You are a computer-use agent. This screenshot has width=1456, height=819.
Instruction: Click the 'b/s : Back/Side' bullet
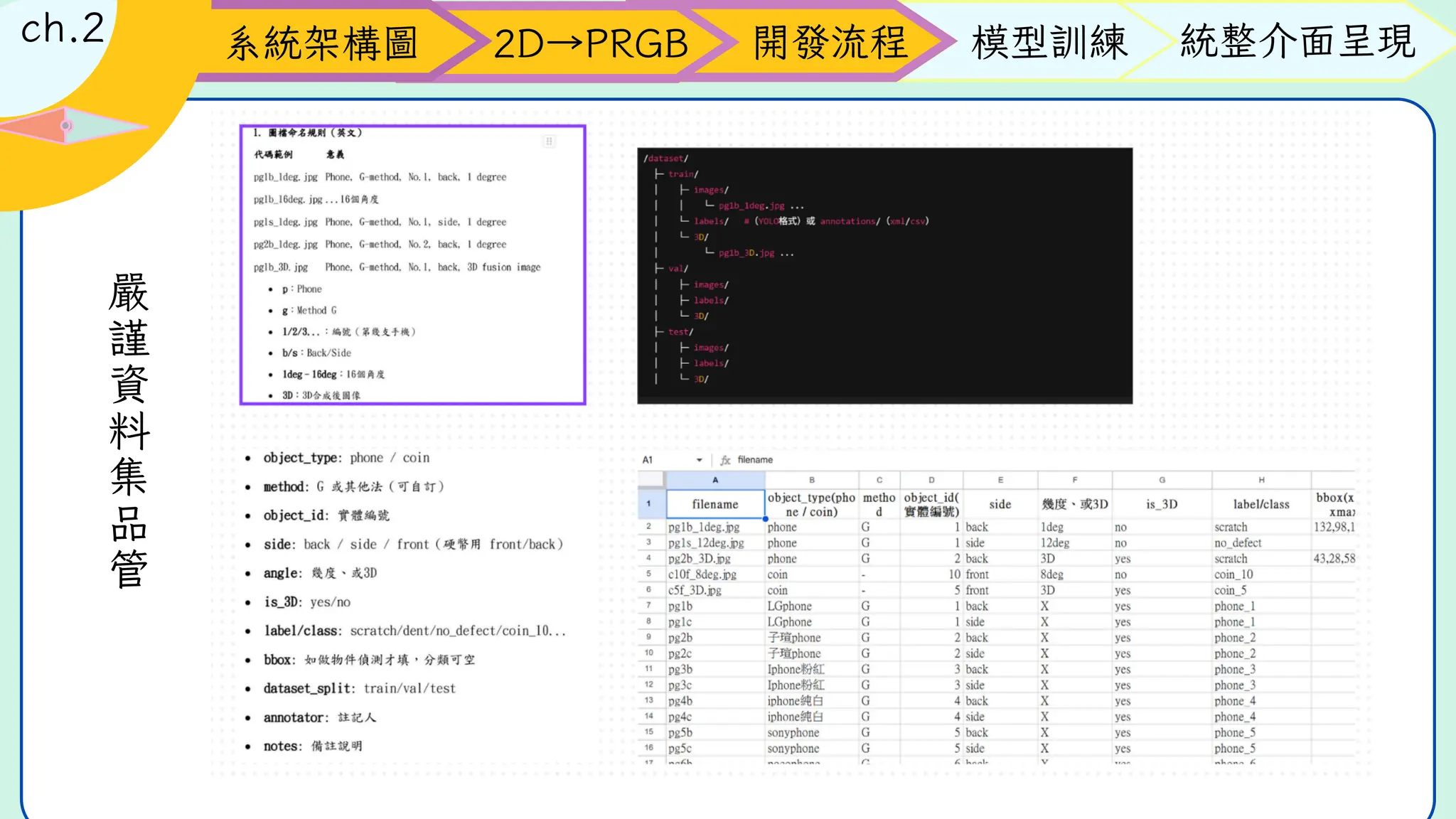click(316, 353)
